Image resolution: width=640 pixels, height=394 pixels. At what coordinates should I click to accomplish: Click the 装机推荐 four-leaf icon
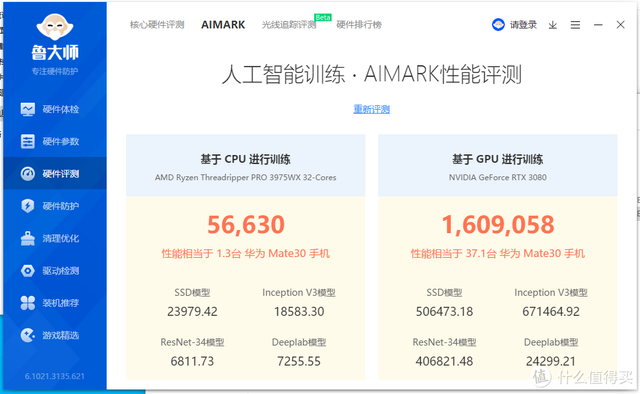pos(28,303)
